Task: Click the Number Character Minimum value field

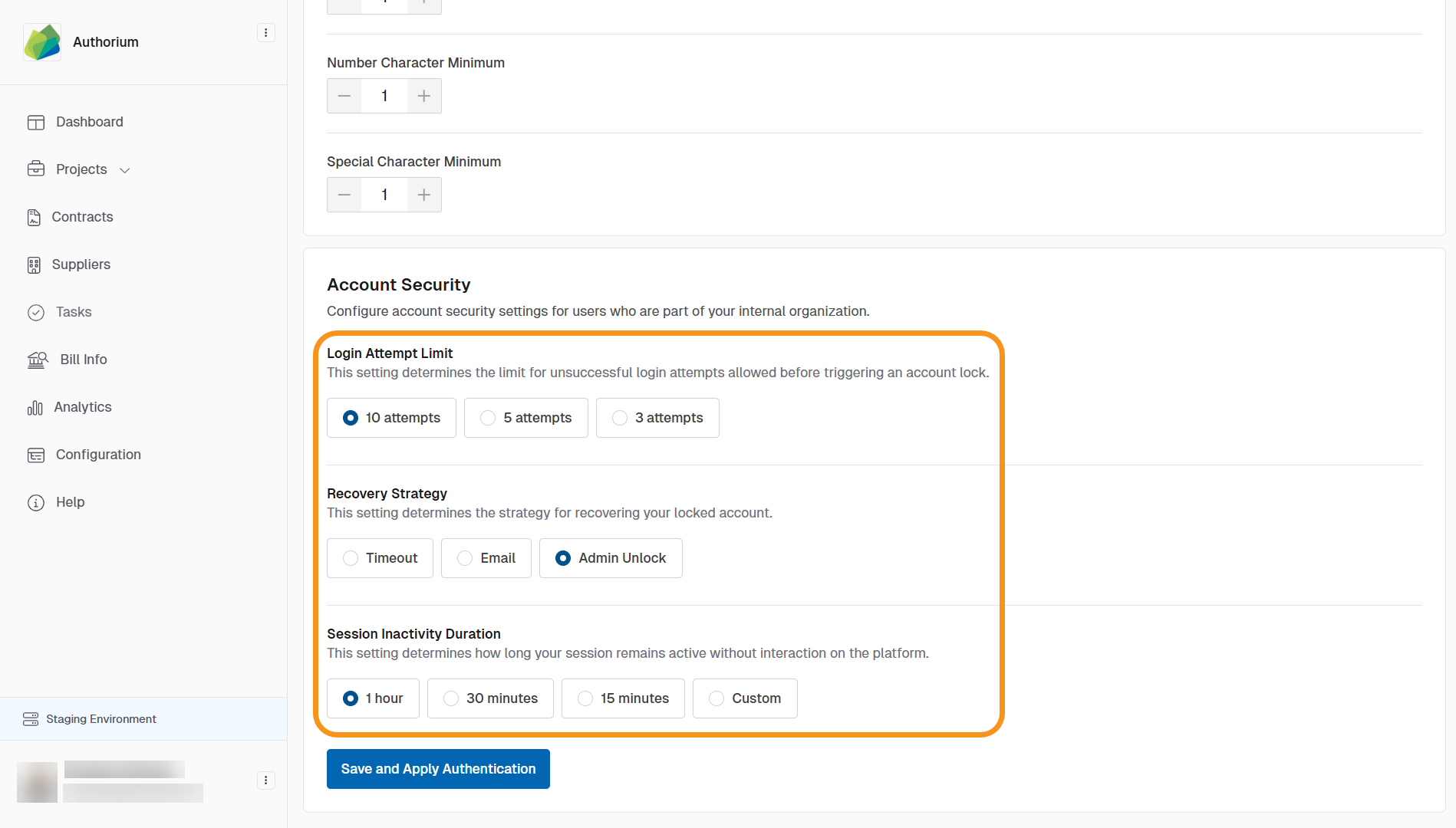Action: (x=384, y=96)
